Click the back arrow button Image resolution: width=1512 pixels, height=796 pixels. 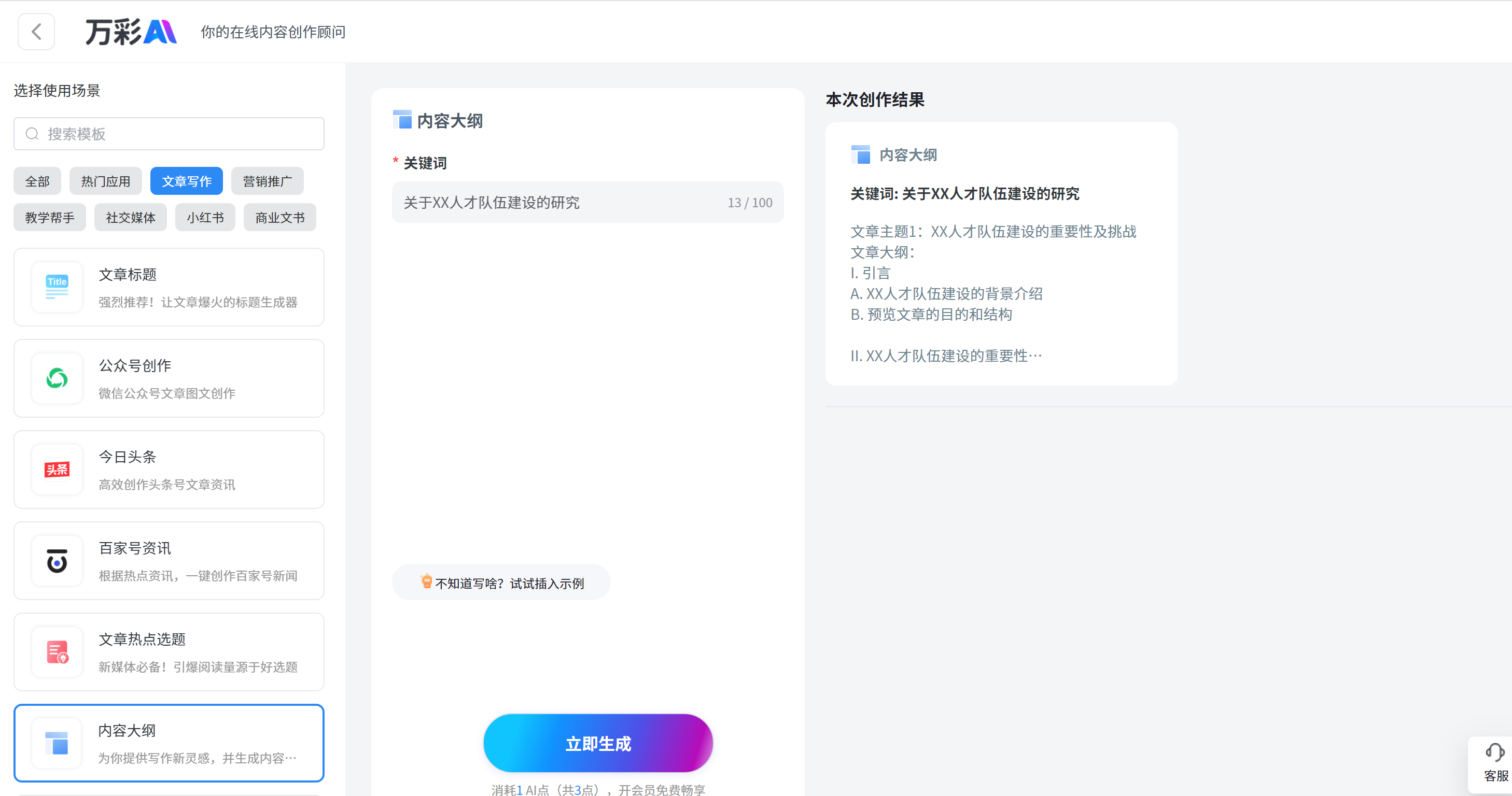tap(36, 32)
